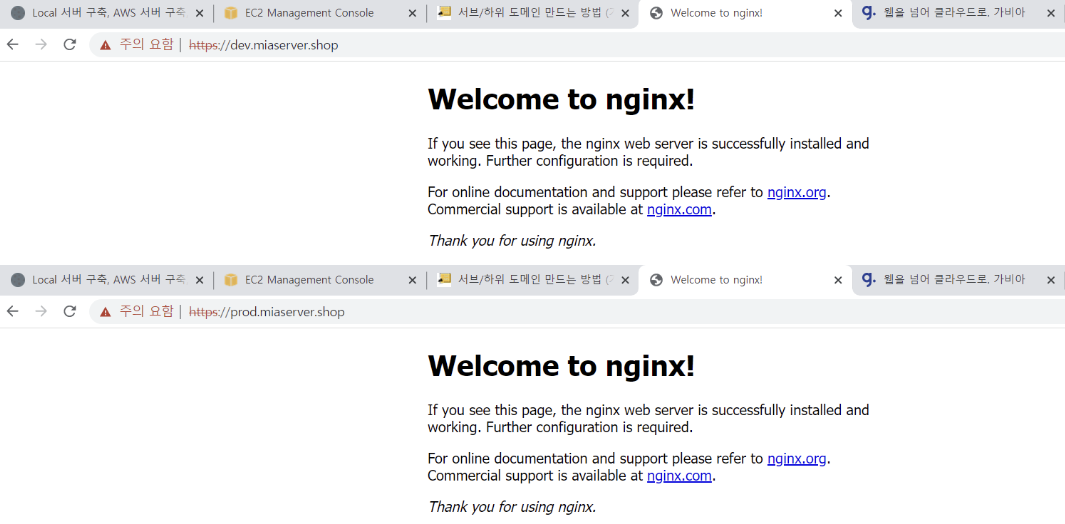Click the security warning icon for dev.miaserver.shop
The image size is (1065, 524).
tap(105, 46)
